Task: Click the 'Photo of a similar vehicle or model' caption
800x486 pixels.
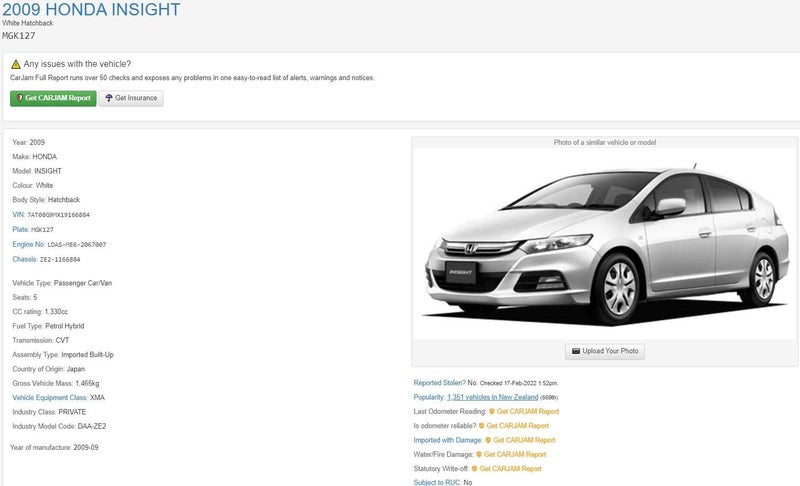Action: (x=605, y=143)
